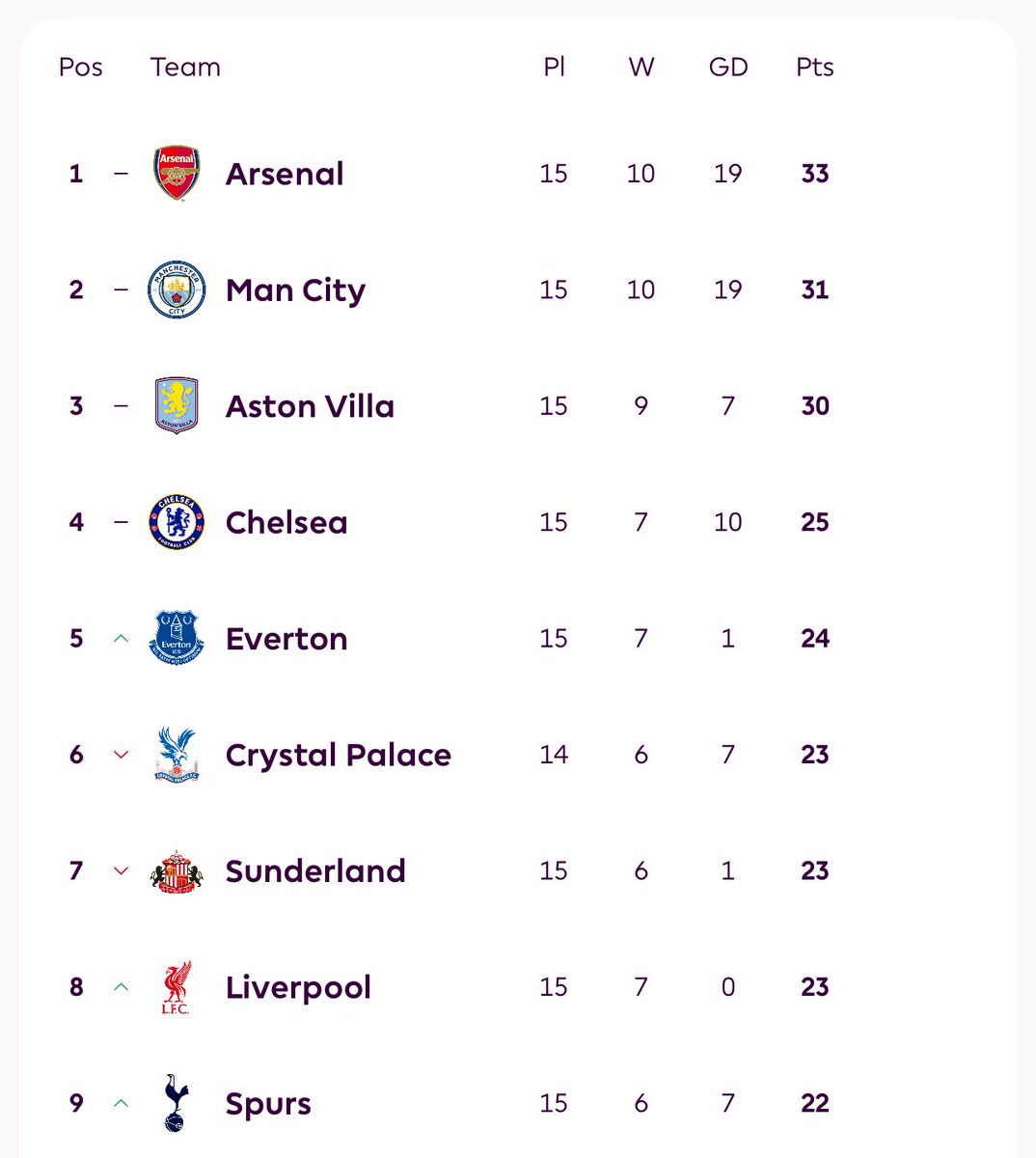The height and width of the screenshot is (1158, 1036).
Task: Open the Arsenal team name link
Action: (x=285, y=174)
